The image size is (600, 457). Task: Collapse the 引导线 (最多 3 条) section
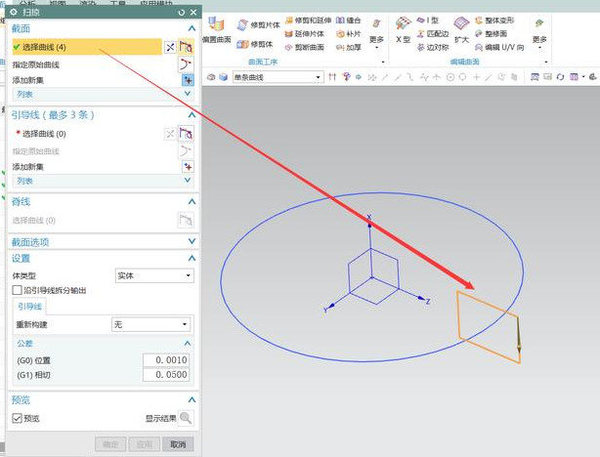click(192, 115)
